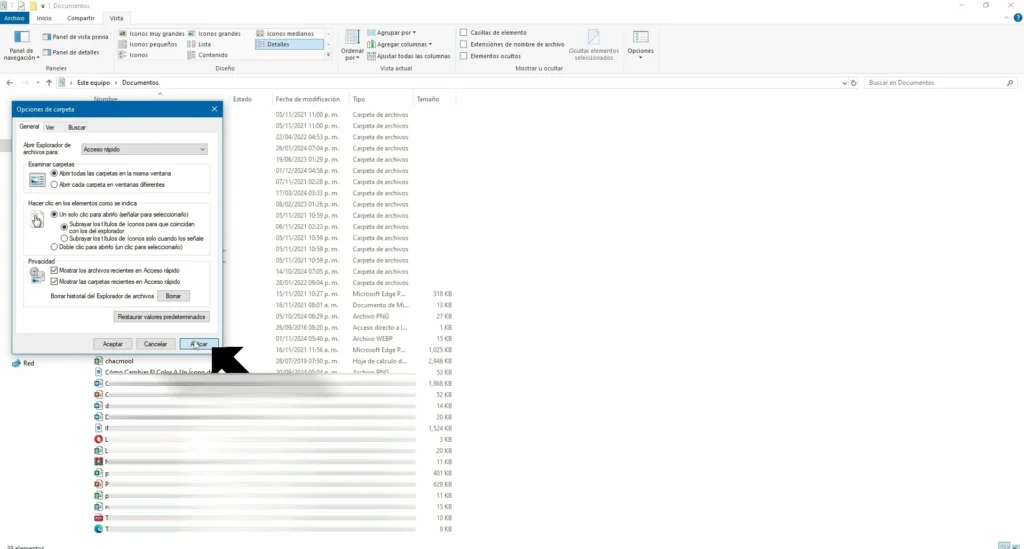Select Subrayar títulos solo cuando los señale
This screenshot has height=549, width=1024.
[x=64, y=239]
